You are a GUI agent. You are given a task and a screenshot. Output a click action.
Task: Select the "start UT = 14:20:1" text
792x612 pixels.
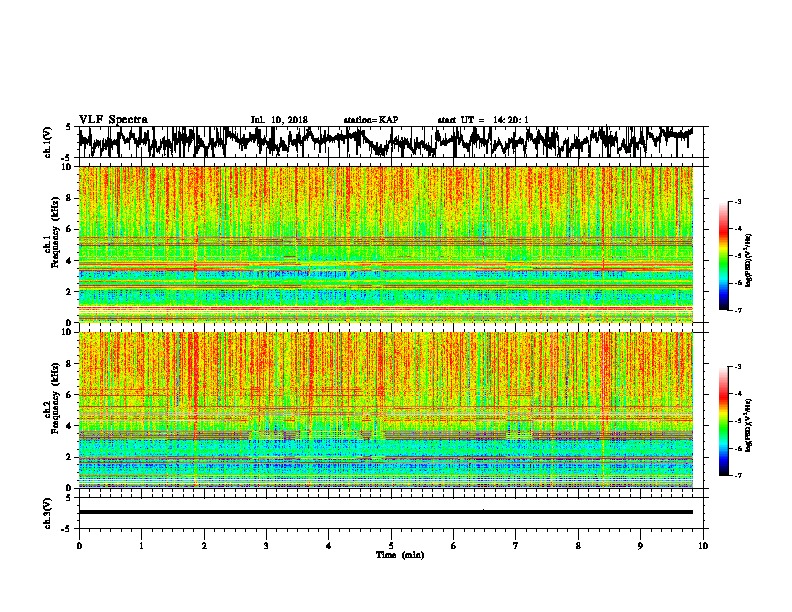coord(483,120)
